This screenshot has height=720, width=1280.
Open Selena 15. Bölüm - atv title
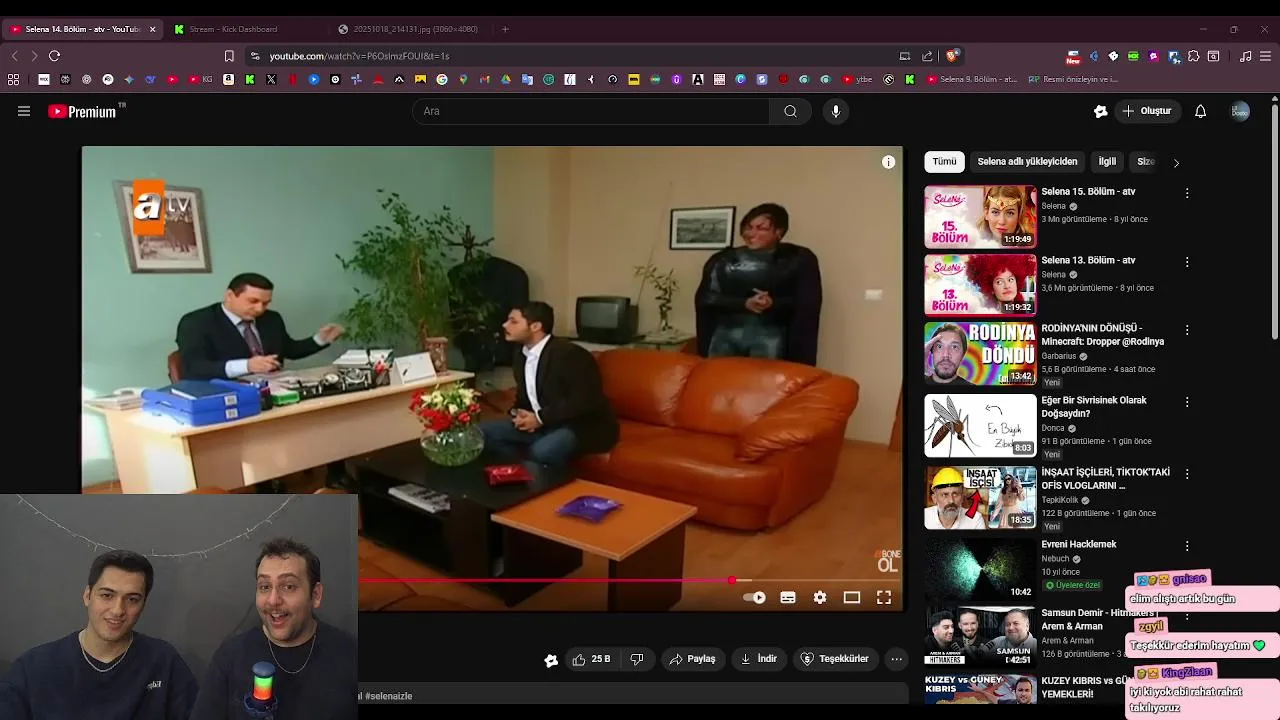tap(1088, 191)
